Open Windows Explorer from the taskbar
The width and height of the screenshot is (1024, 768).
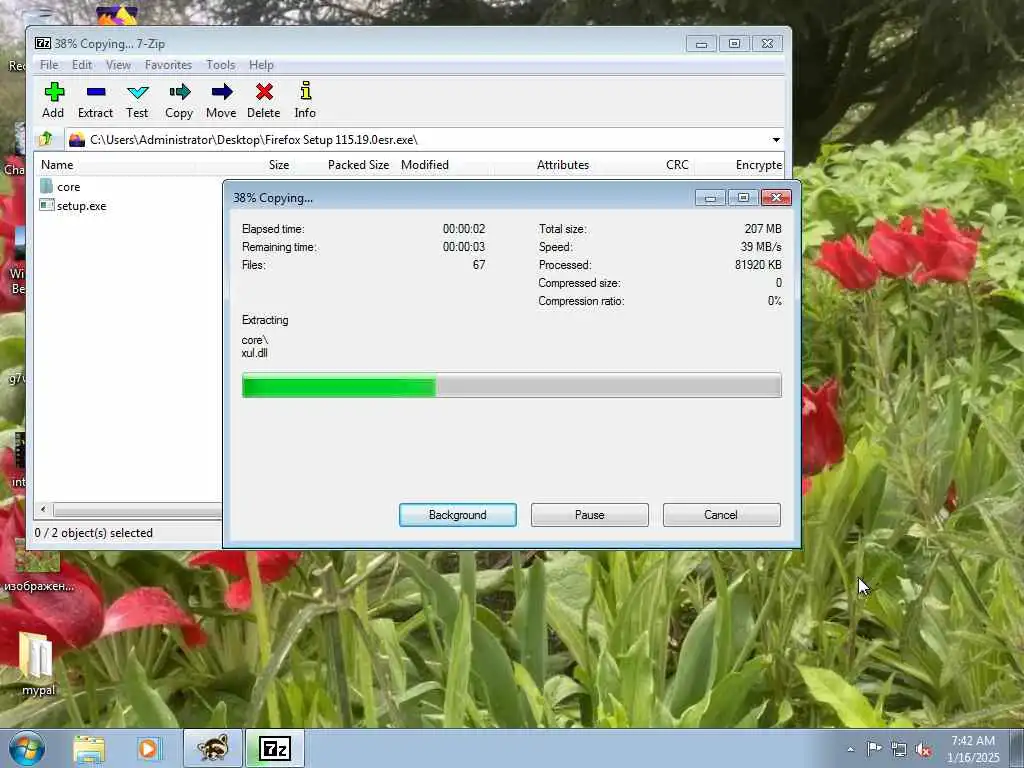(x=89, y=748)
